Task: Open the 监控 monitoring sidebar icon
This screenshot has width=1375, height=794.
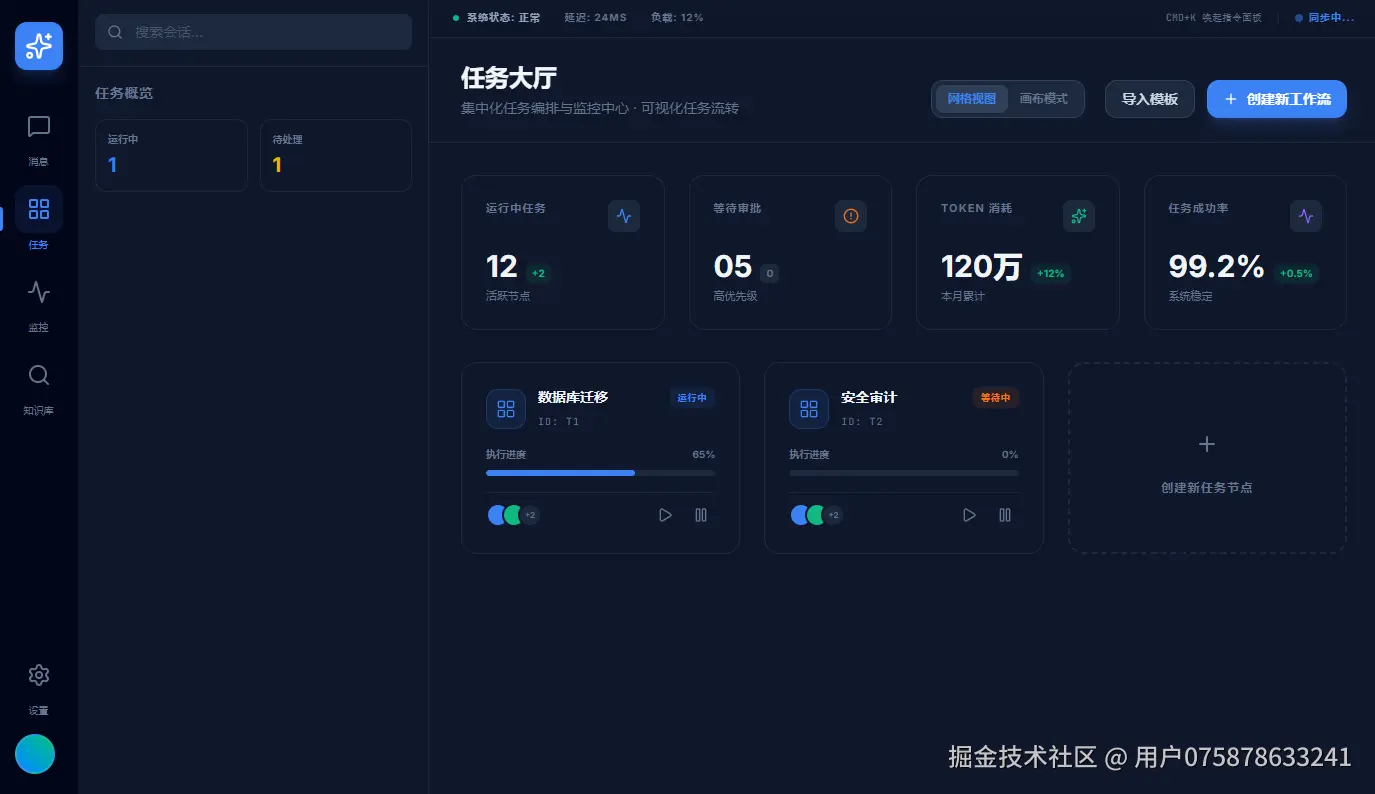Action: (x=39, y=292)
